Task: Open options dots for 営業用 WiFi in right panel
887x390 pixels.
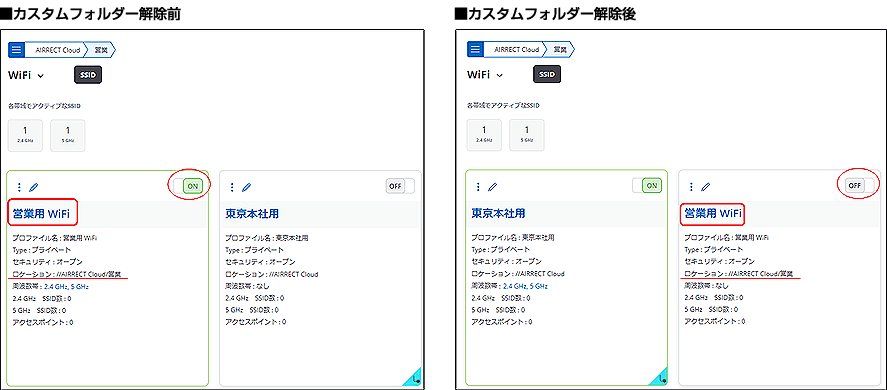Action: point(691,186)
